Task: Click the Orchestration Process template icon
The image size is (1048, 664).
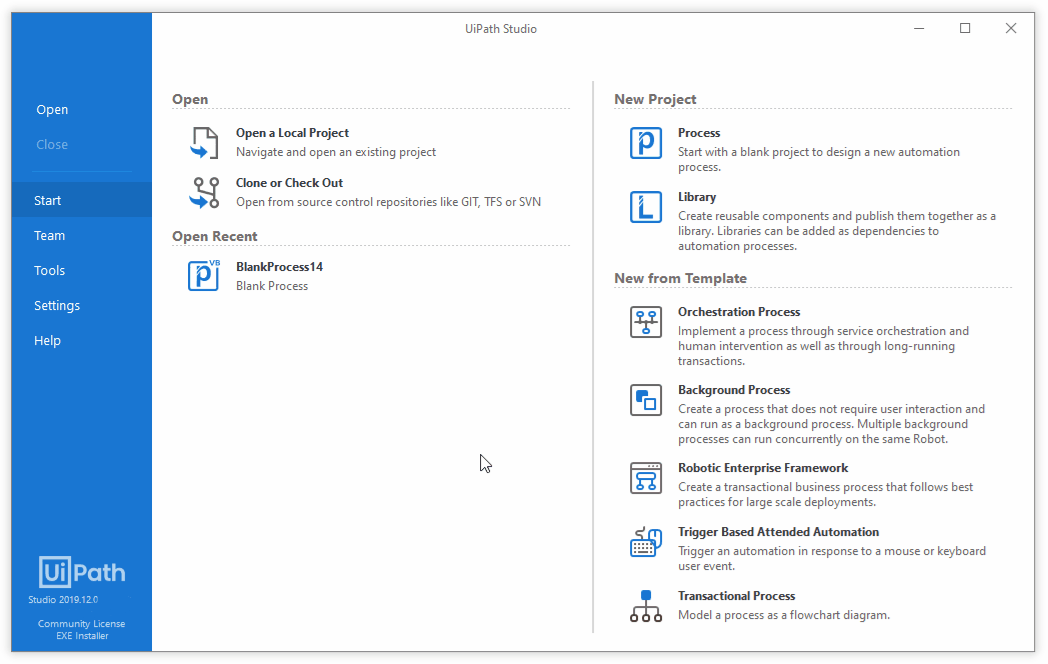Action: point(646,322)
